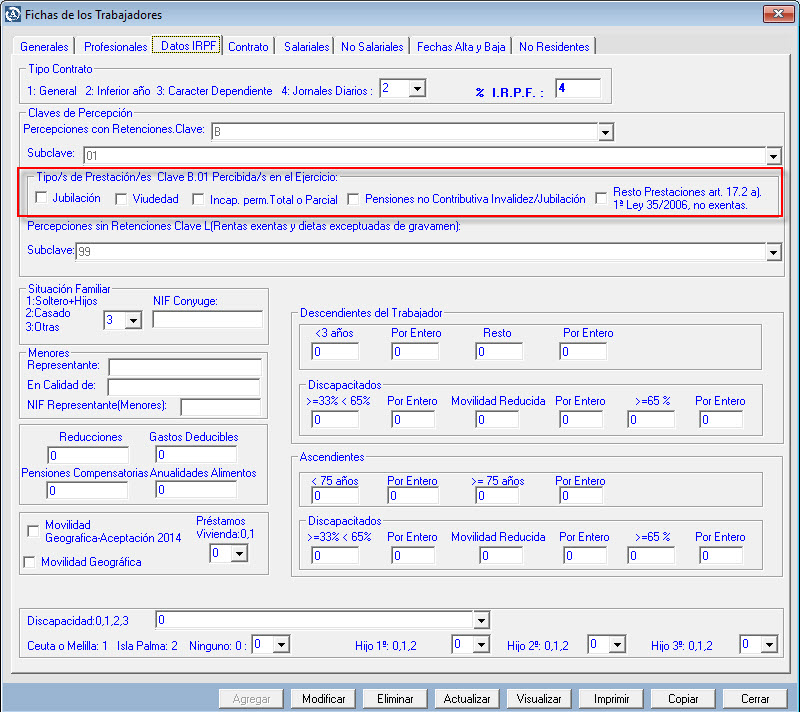Expand the Préstamos Vivienda dropdown

tap(238, 553)
